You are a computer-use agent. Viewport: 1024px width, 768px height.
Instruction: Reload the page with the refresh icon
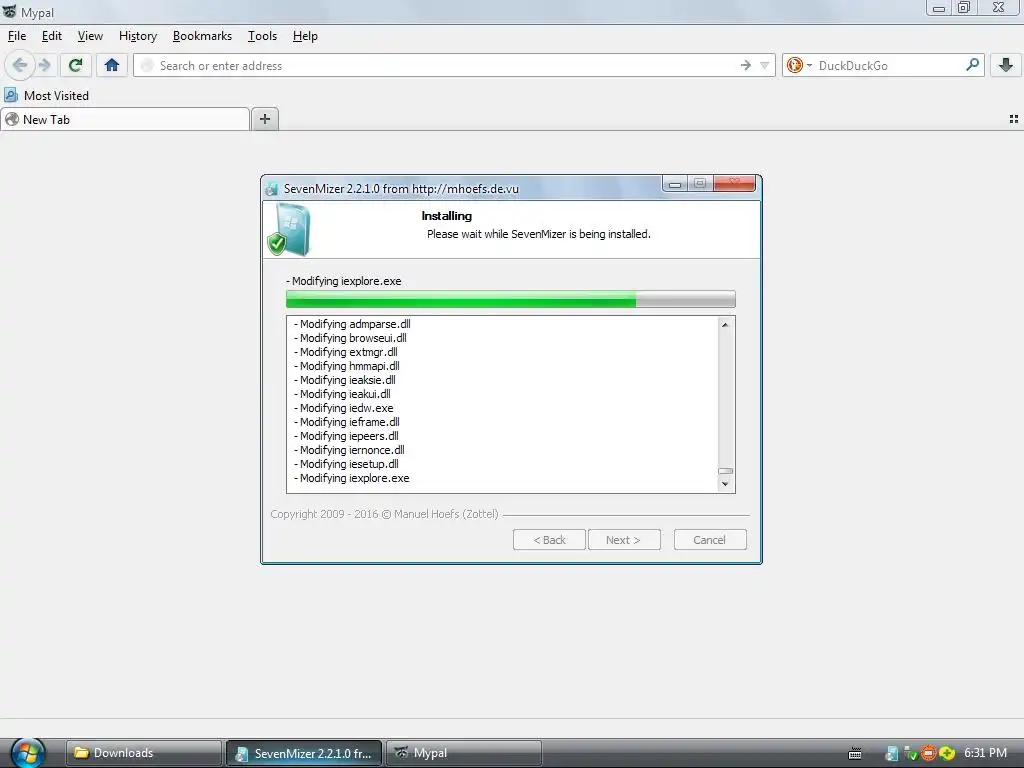76,65
